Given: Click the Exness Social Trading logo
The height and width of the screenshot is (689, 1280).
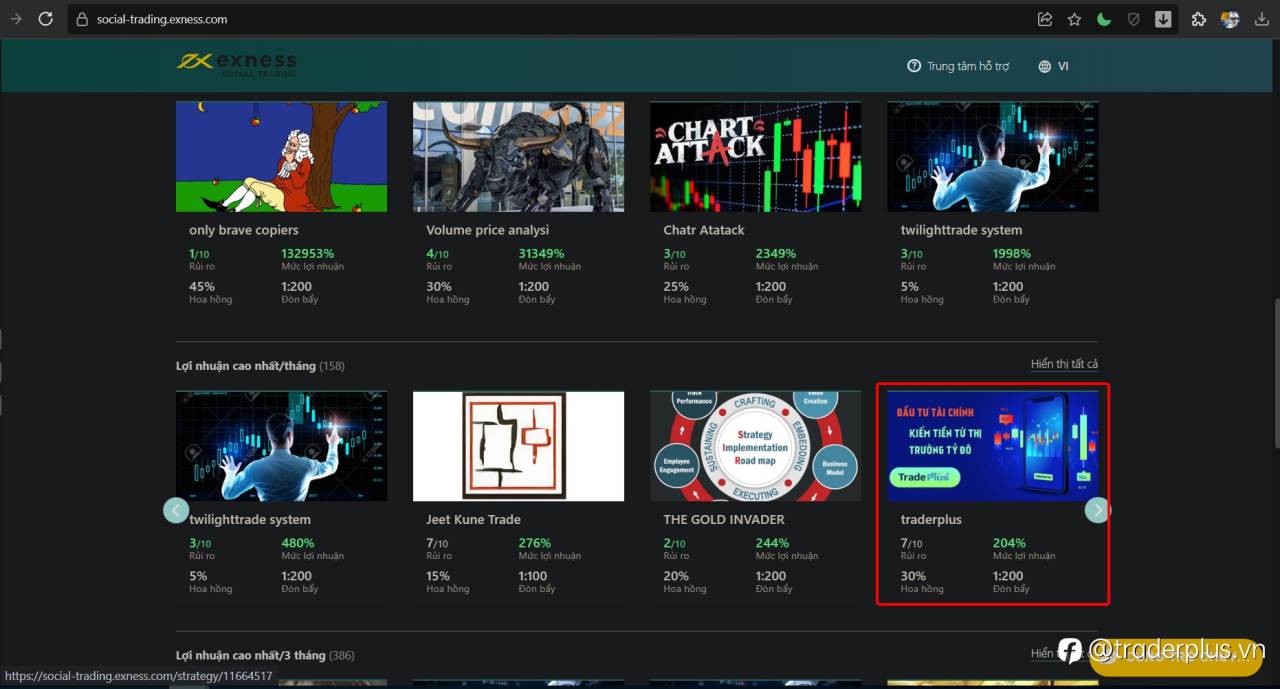Looking at the screenshot, I should pos(237,64).
